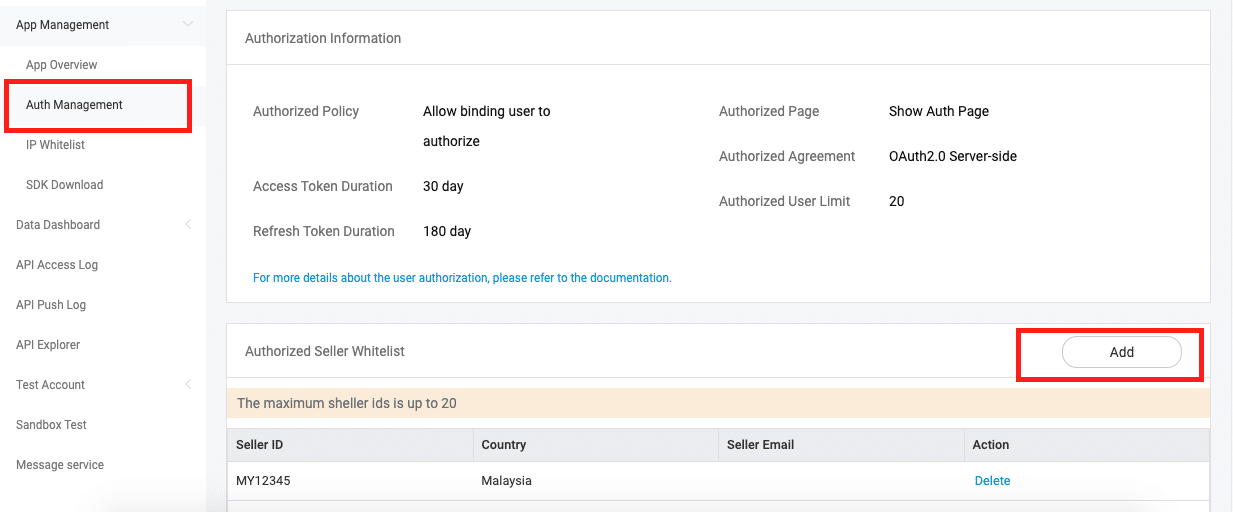This screenshot has height=512, width=1233.
Task: Click the Seller Email column header
Action: pos(760,445)
